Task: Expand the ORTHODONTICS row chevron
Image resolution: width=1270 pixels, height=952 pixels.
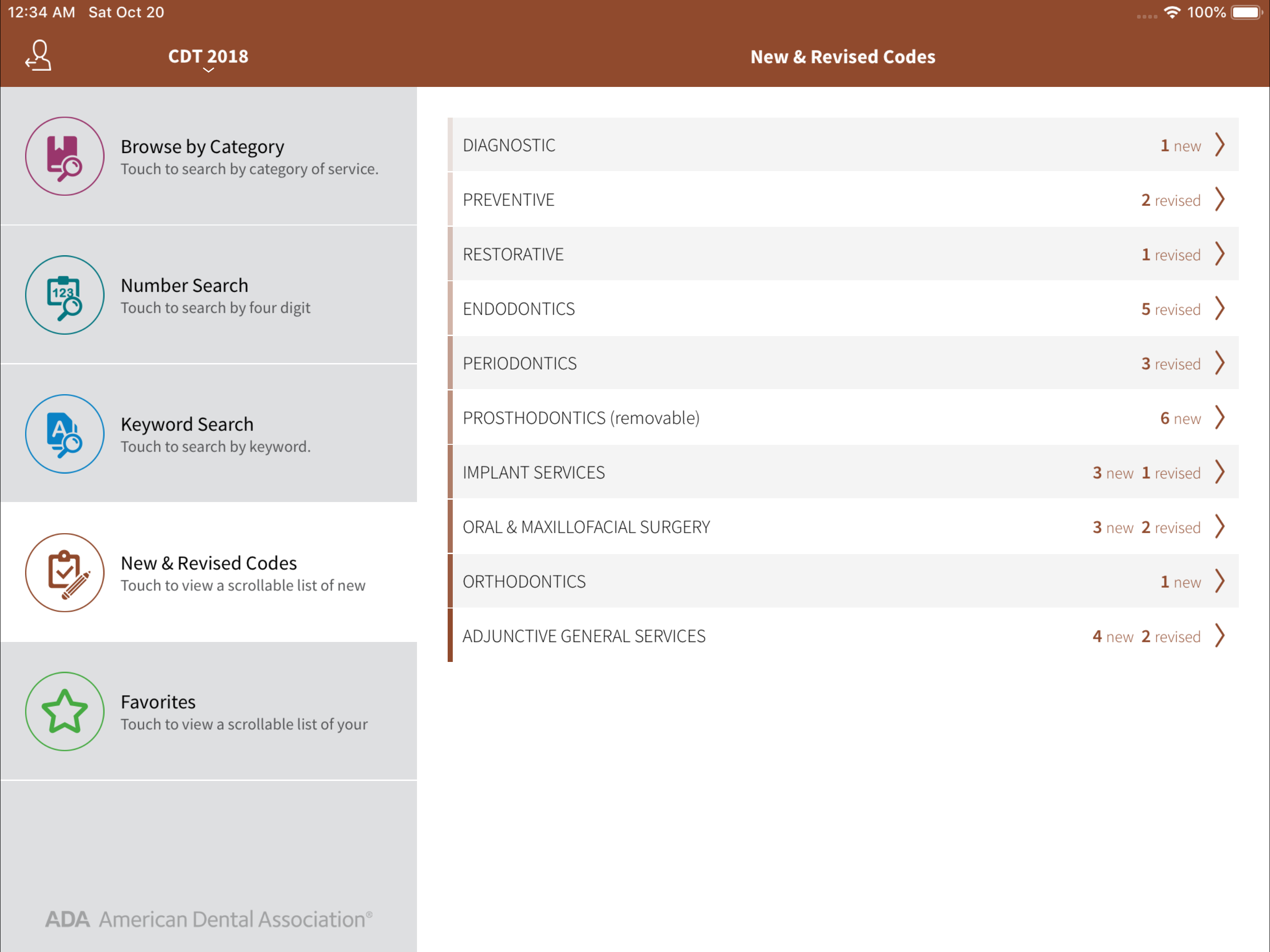Action: (x=1220, y=581)
